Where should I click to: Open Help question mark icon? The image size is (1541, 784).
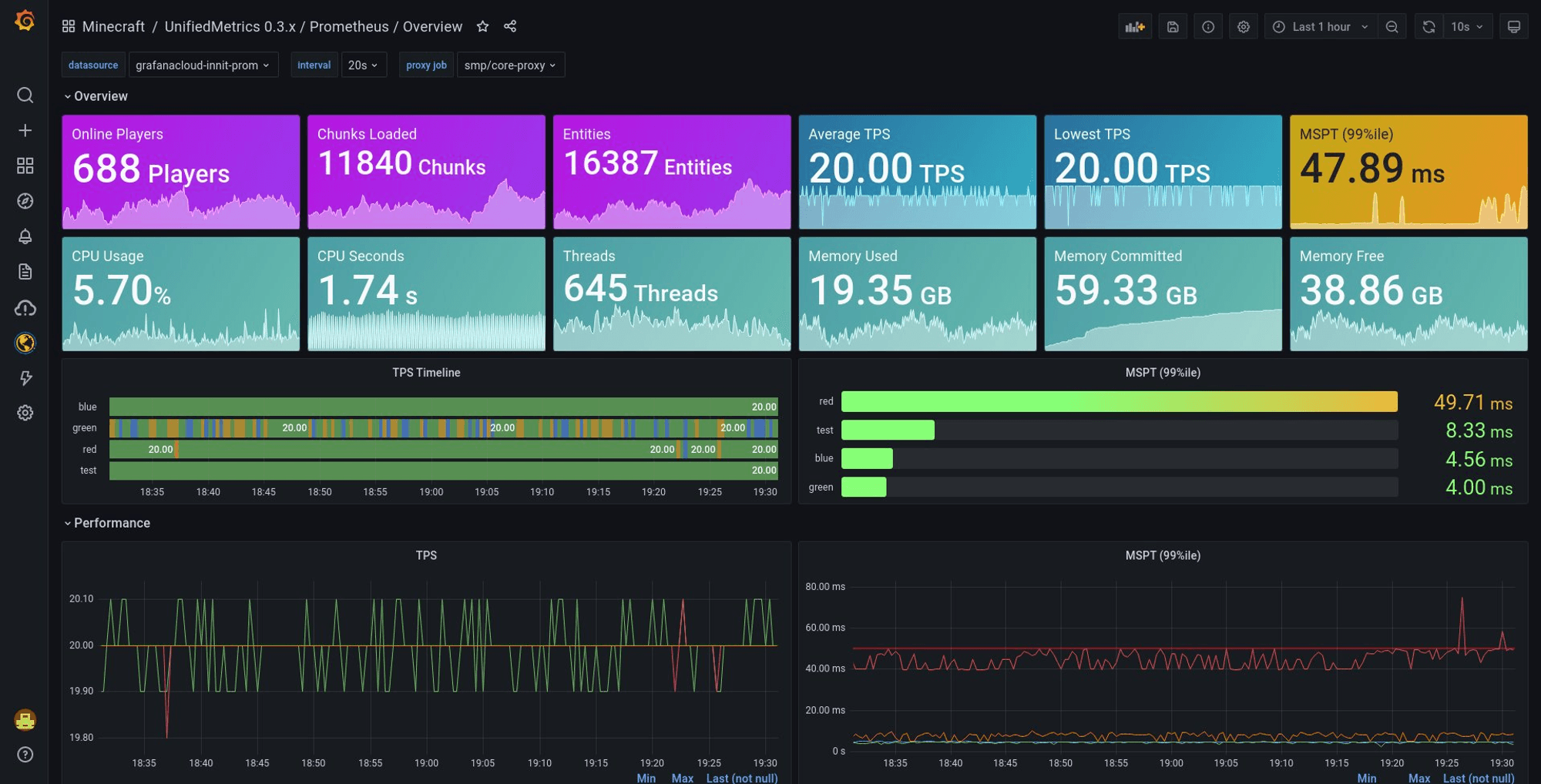pos(25,755)
